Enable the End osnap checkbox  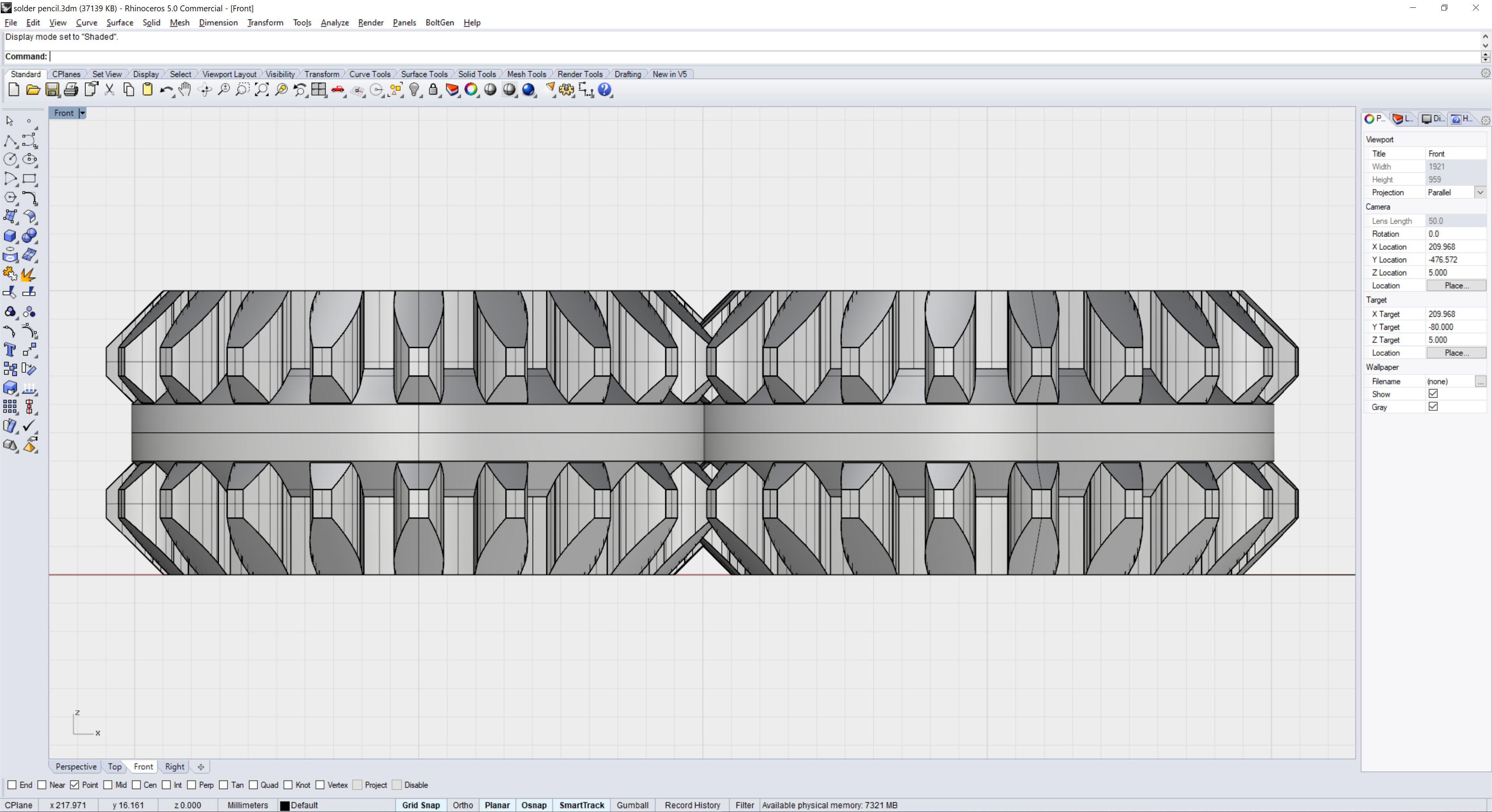pyautogui.click(x=12, y=785)
